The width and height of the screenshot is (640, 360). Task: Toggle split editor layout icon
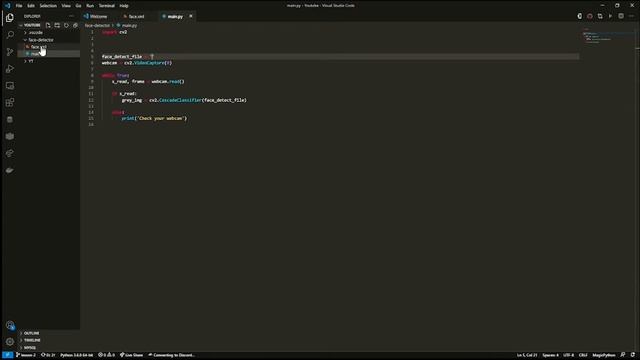(x=621, y=16)
